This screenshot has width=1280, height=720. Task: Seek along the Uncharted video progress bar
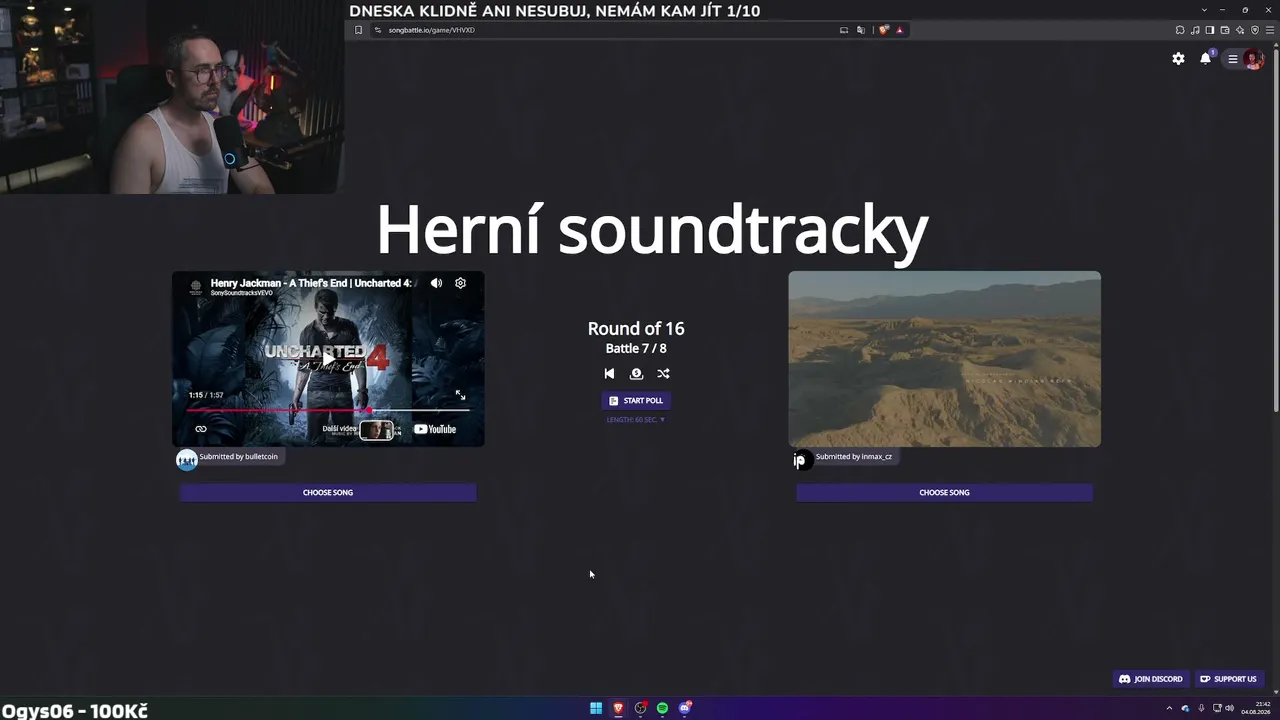pos(328,410)
